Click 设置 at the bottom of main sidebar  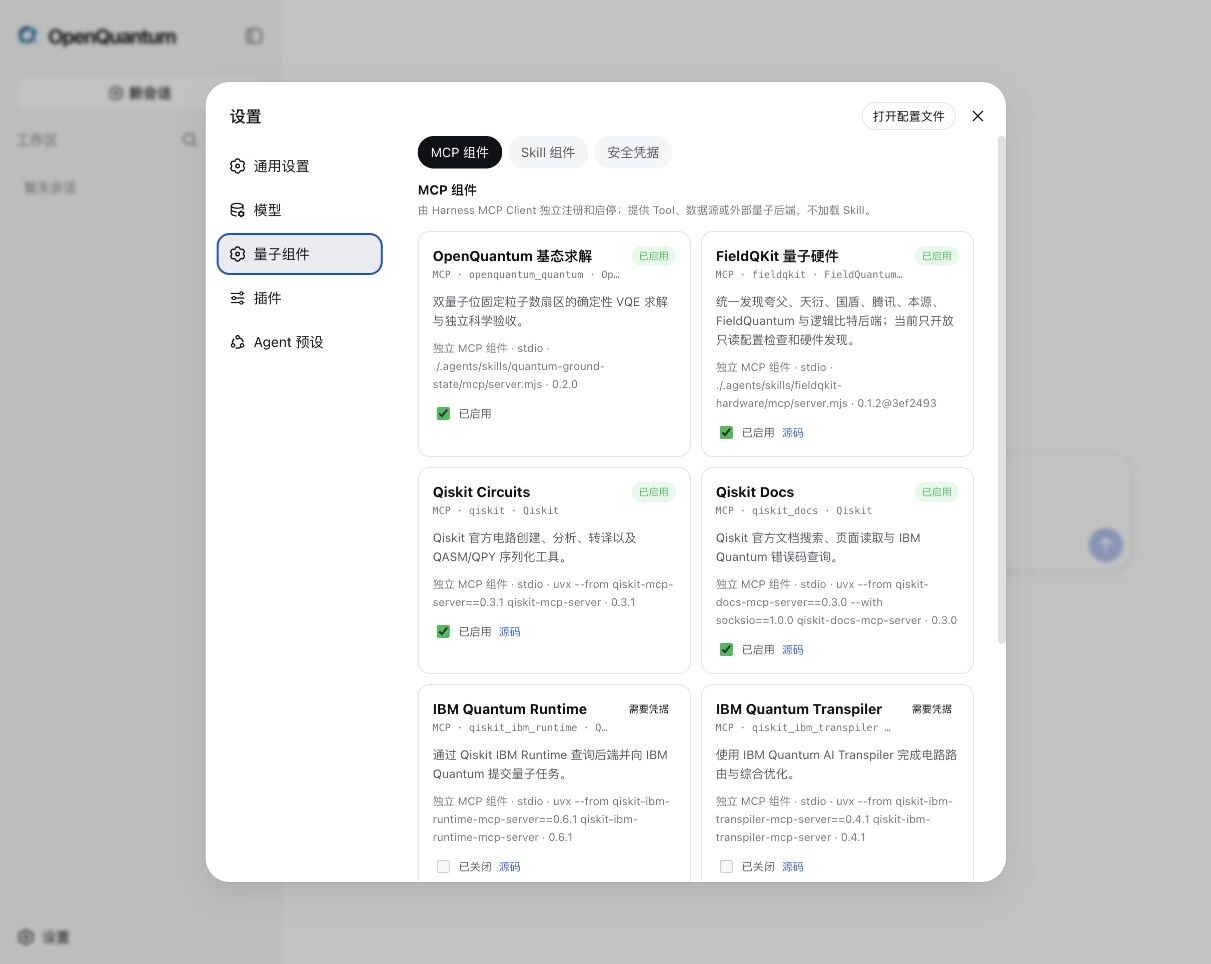point(45,937)
